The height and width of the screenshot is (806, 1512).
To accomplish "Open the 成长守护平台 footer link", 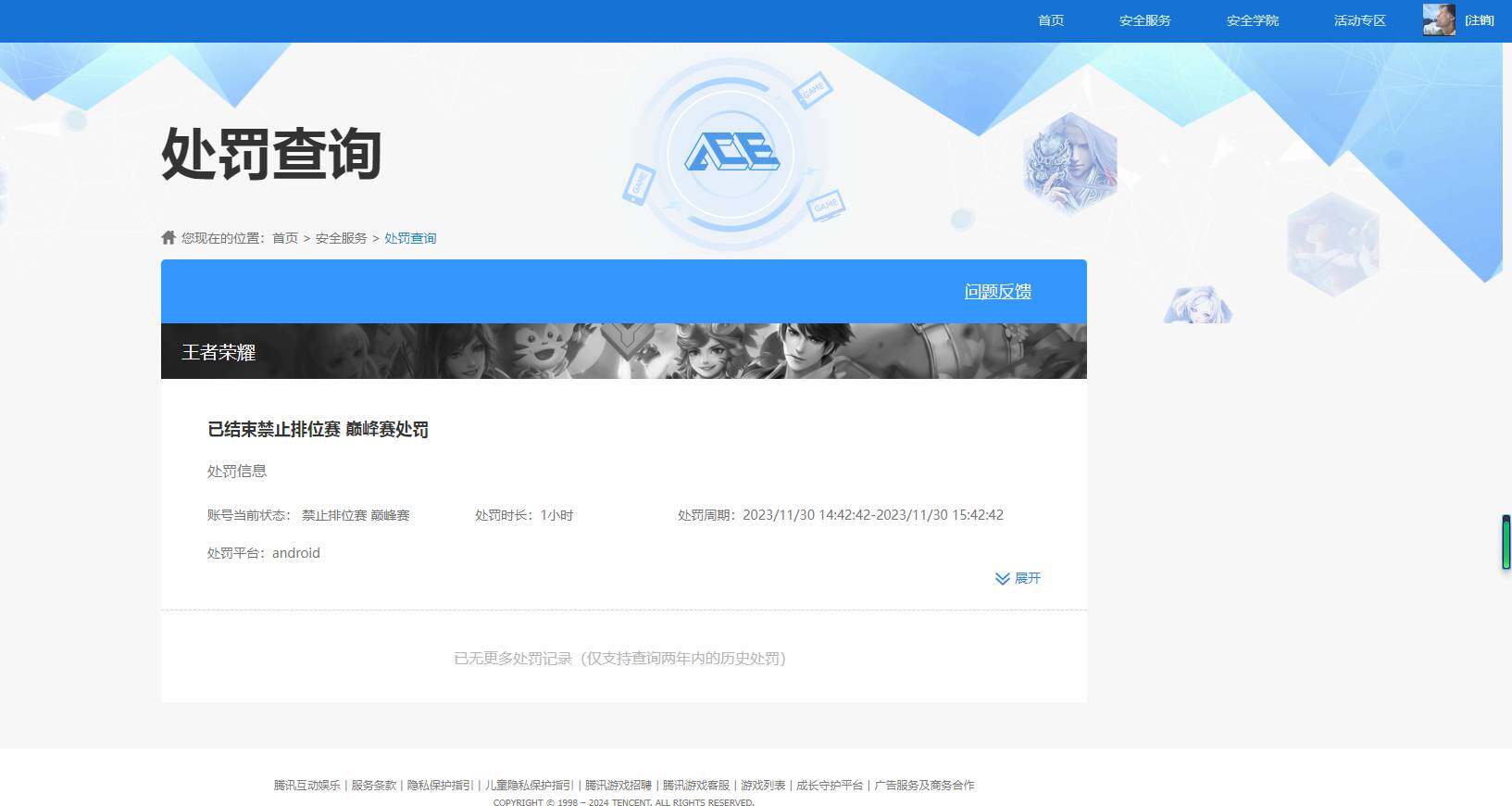I will pos(829,785).
